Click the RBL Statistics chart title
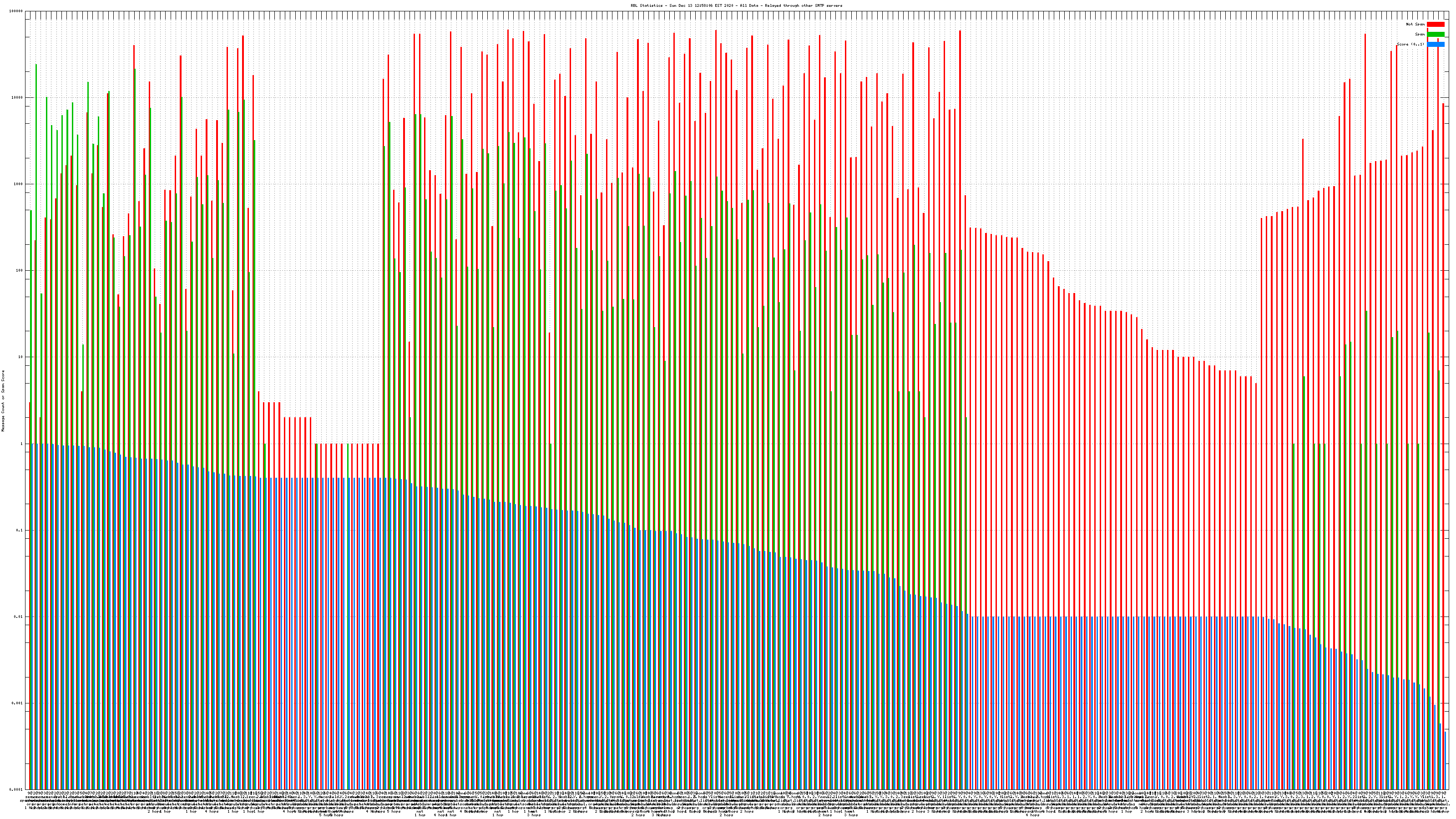1456x819 pixels. pyautogui.click(x=736, y=5)
